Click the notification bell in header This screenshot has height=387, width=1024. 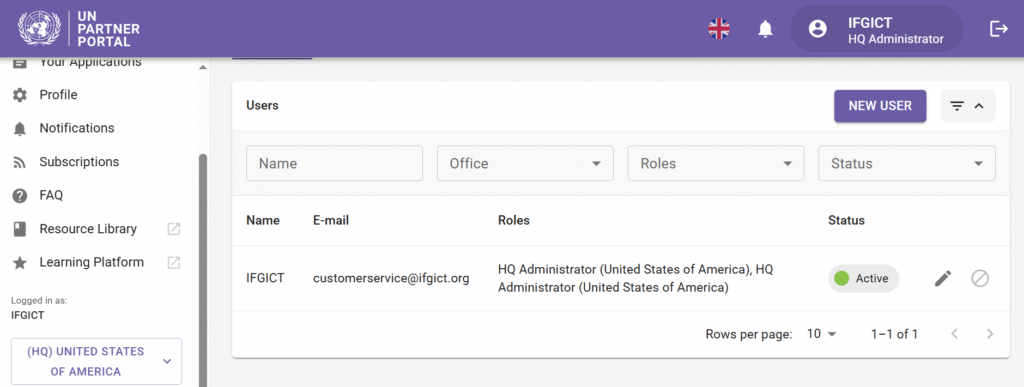click(765, 29)
